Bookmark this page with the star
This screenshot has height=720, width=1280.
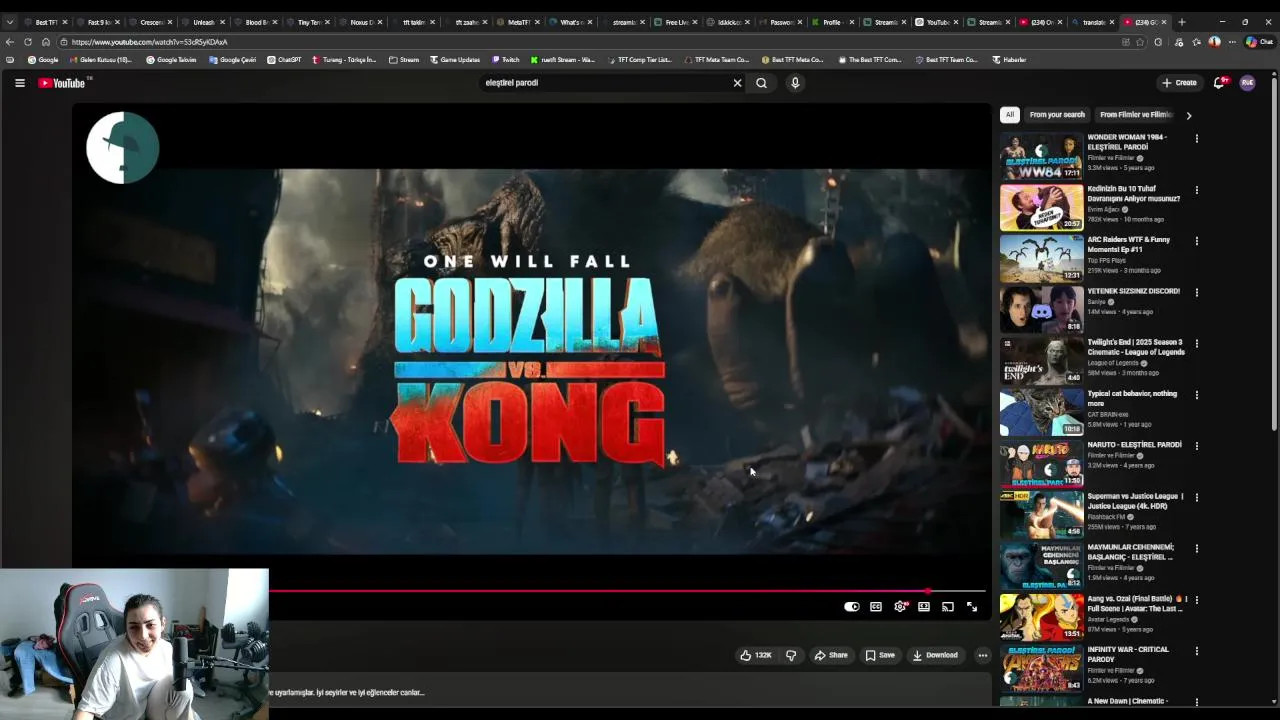[x=1141, y=42]
